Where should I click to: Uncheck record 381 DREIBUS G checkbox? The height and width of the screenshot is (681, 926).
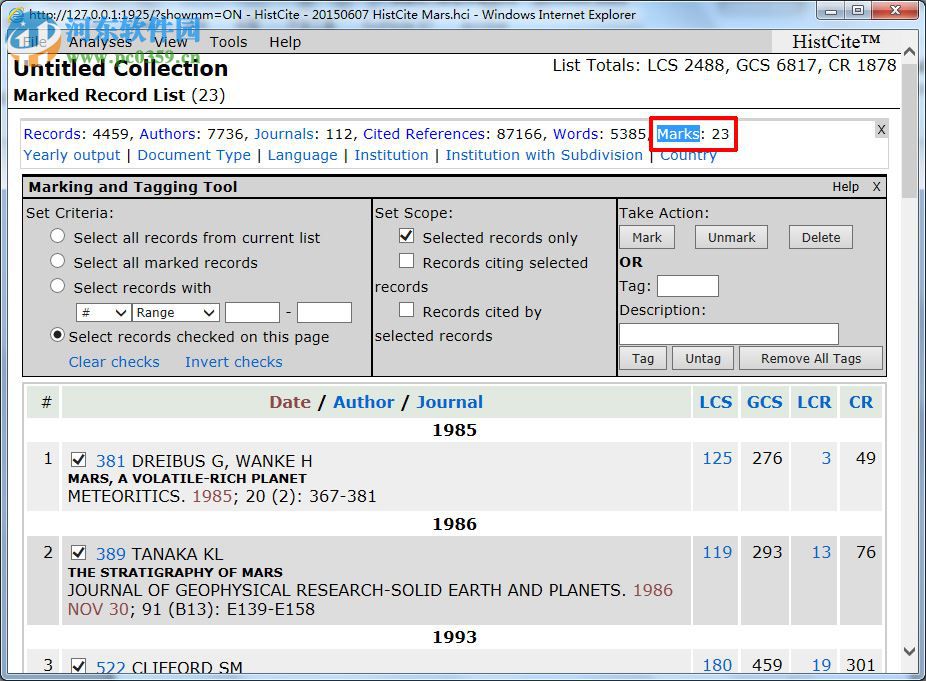click(79, 460)
